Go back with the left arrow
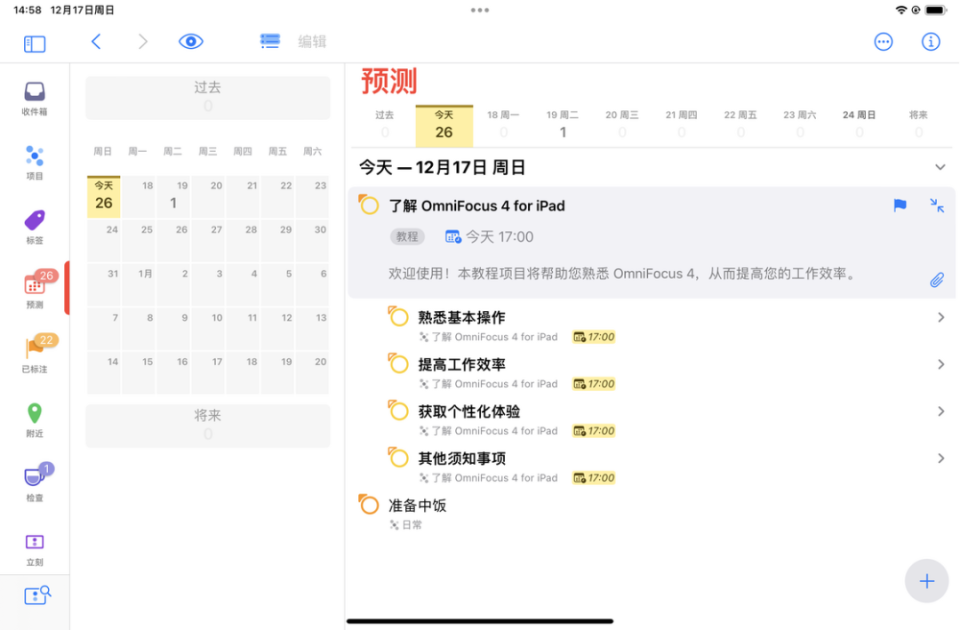This screenshot has width=960, height=630. 96,42
